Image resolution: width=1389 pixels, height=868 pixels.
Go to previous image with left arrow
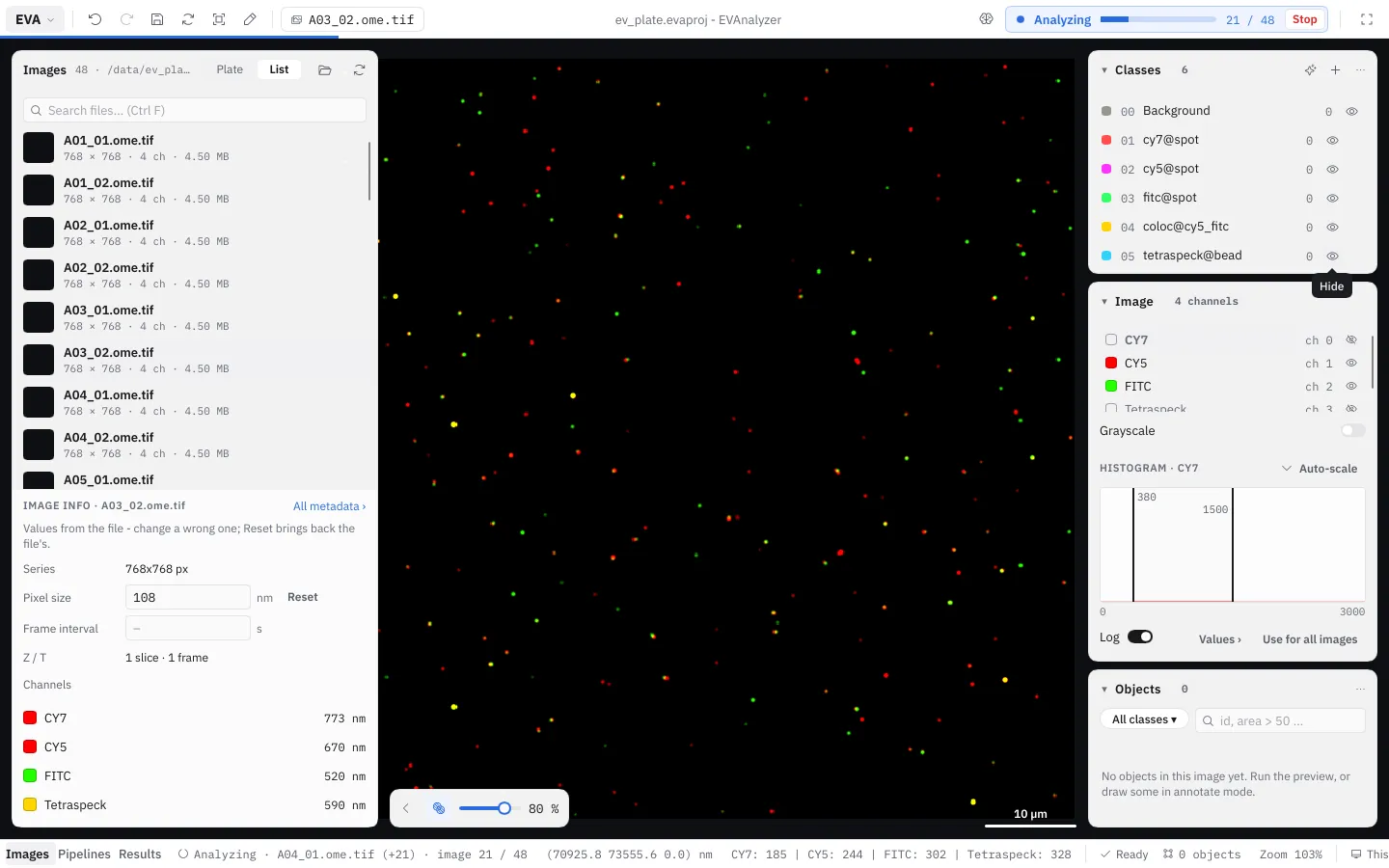[406, 808]
